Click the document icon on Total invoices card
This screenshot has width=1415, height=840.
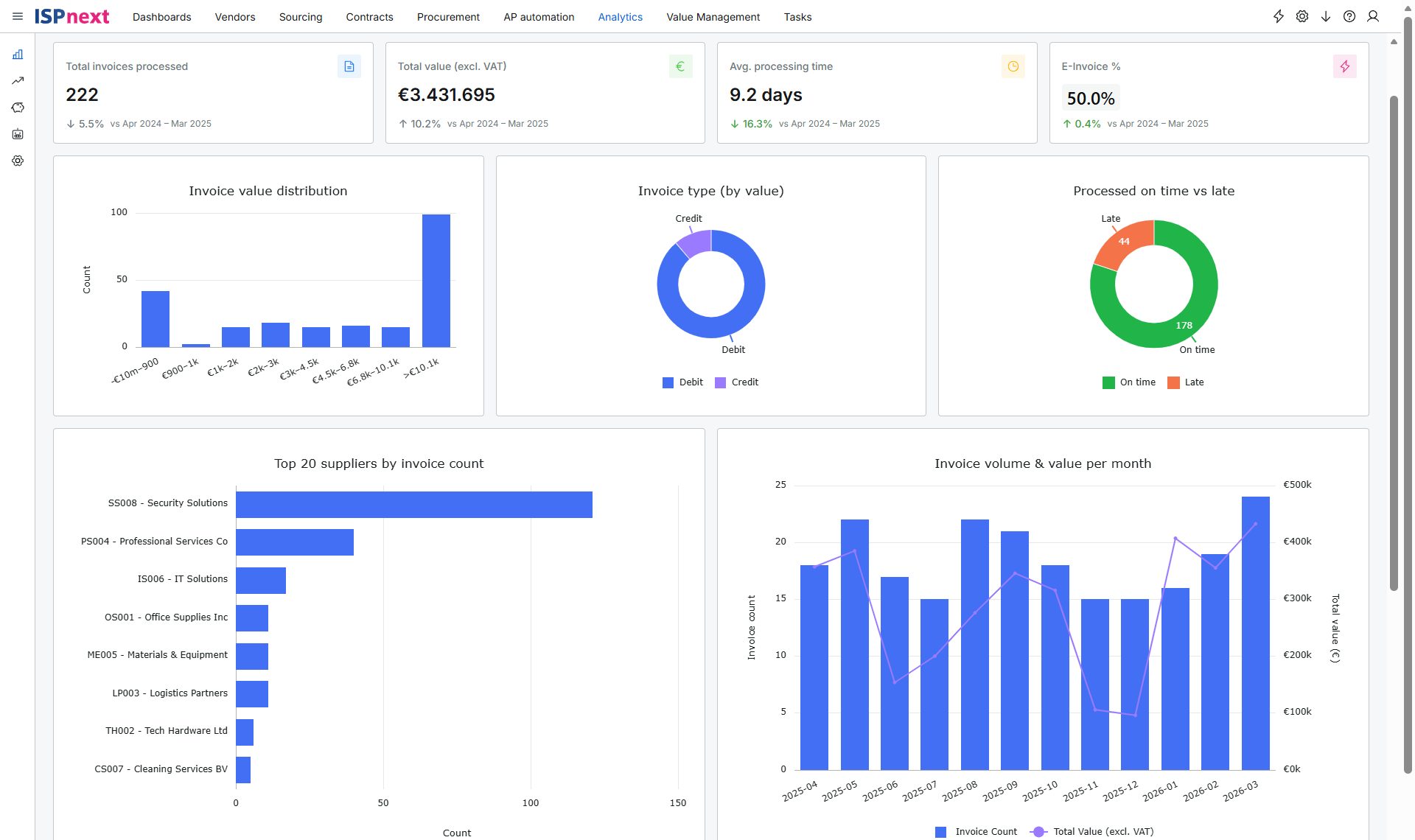[349, 66]
